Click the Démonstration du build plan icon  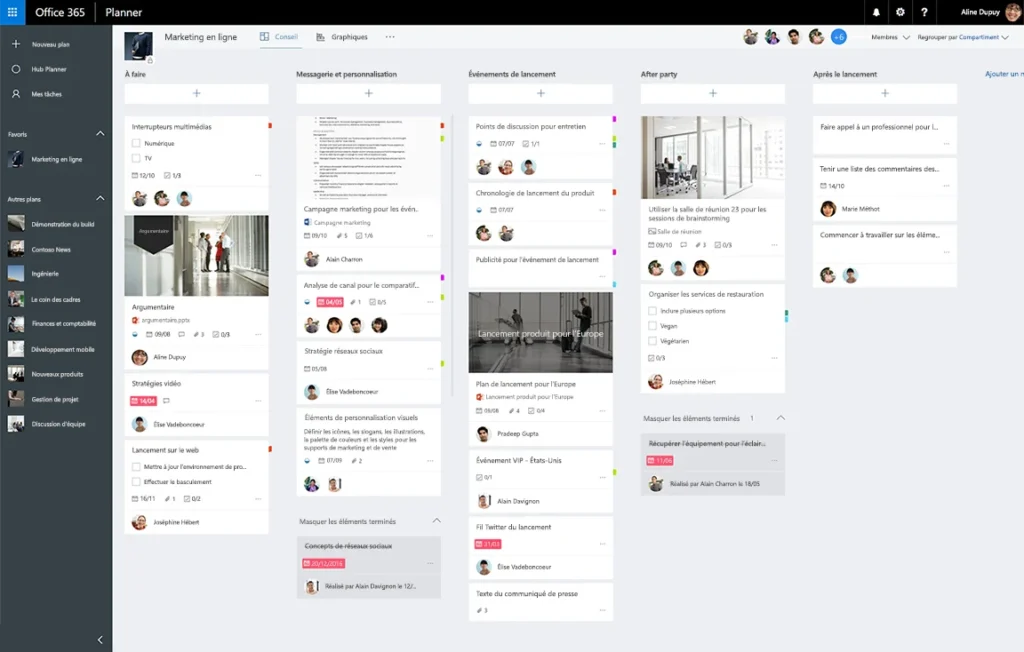(16, 224)
